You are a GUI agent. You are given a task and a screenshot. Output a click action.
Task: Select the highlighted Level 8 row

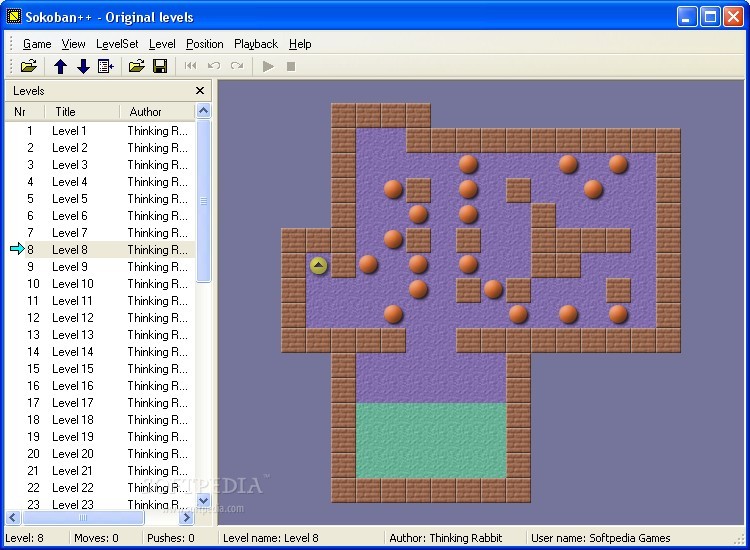point(100,250)
